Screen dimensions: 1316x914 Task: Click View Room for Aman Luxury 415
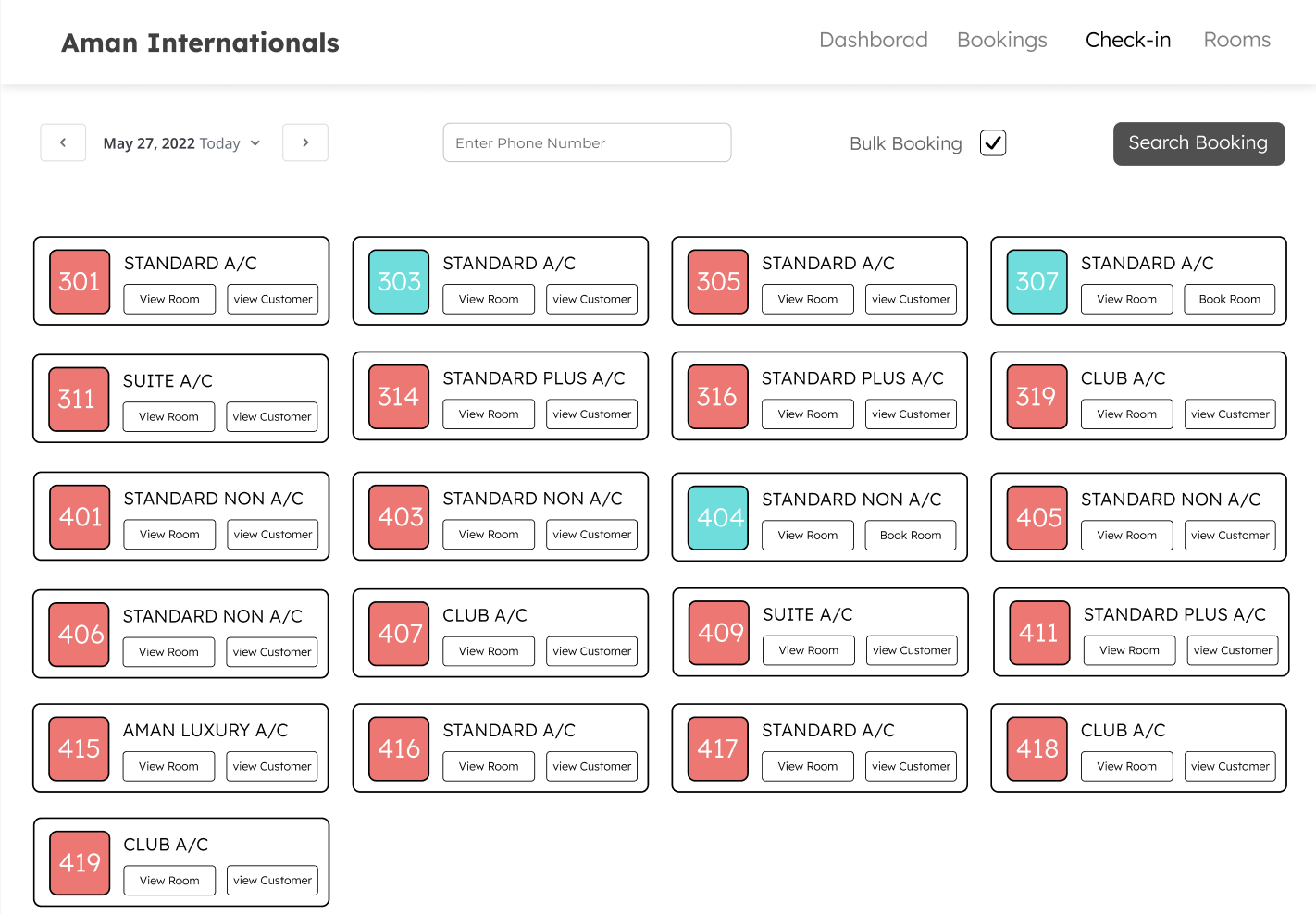168,766
